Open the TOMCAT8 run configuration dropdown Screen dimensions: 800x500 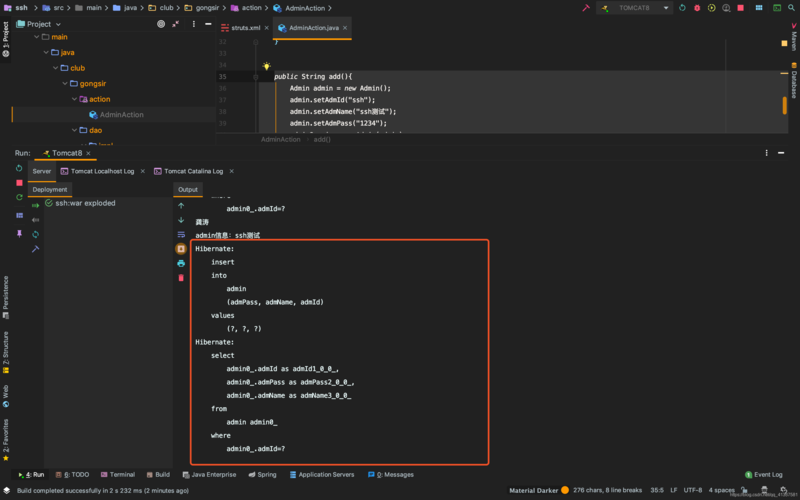[x=634, y=8]
